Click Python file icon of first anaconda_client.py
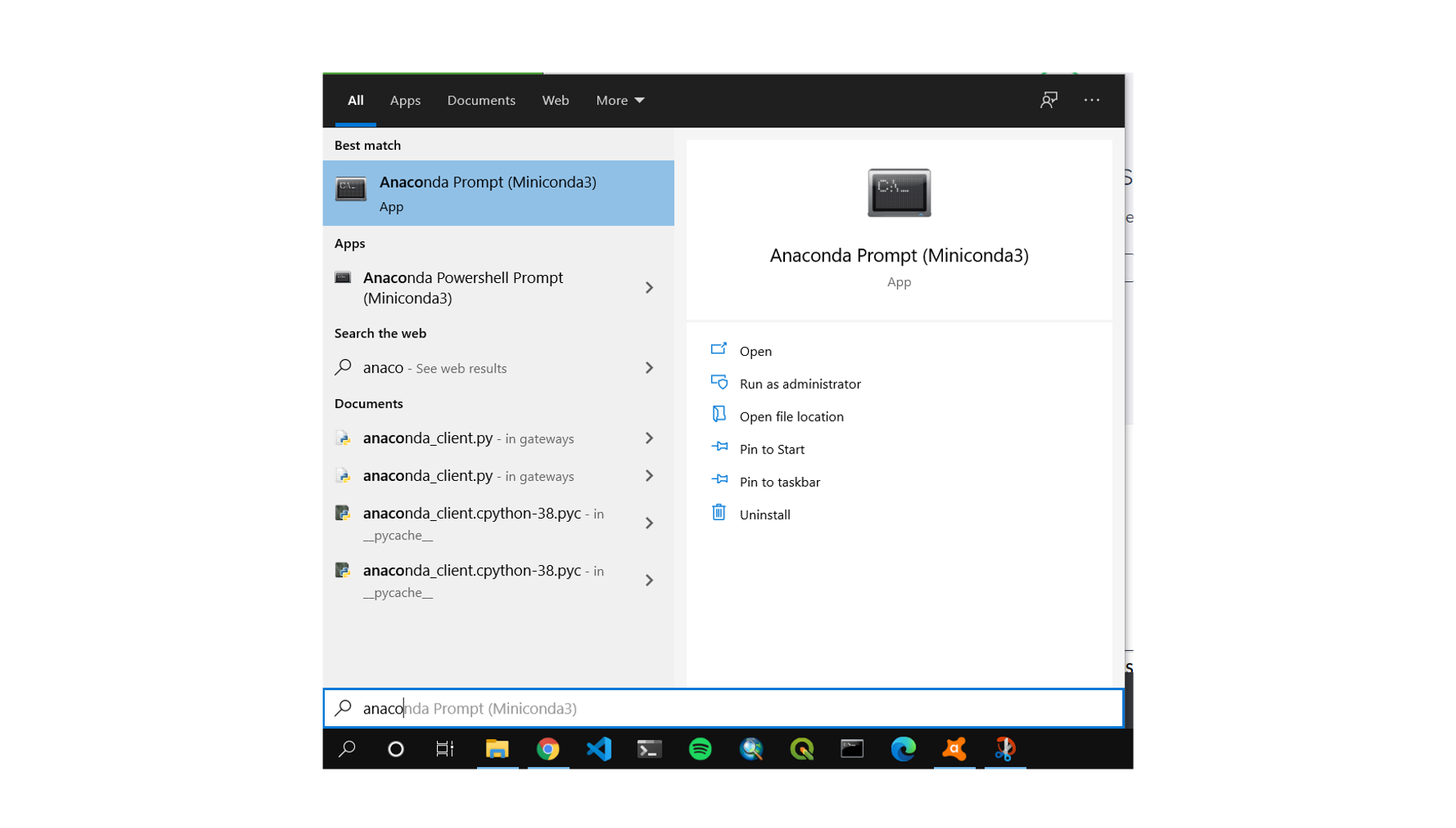This screenshot has height=828, width=1456. pos(342,438)
